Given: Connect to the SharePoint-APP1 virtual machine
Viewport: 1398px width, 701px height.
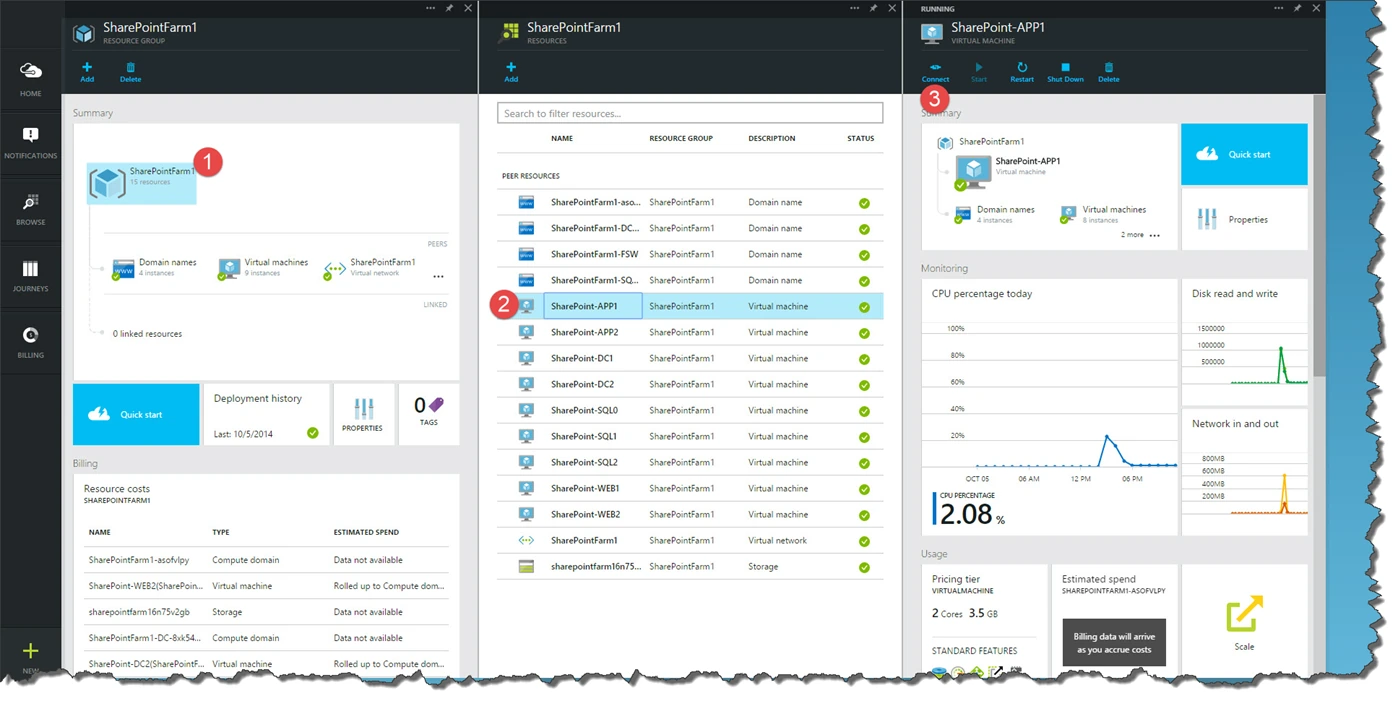Looking at the screenshot, I should pyautogui.click(x=935, y=72).
